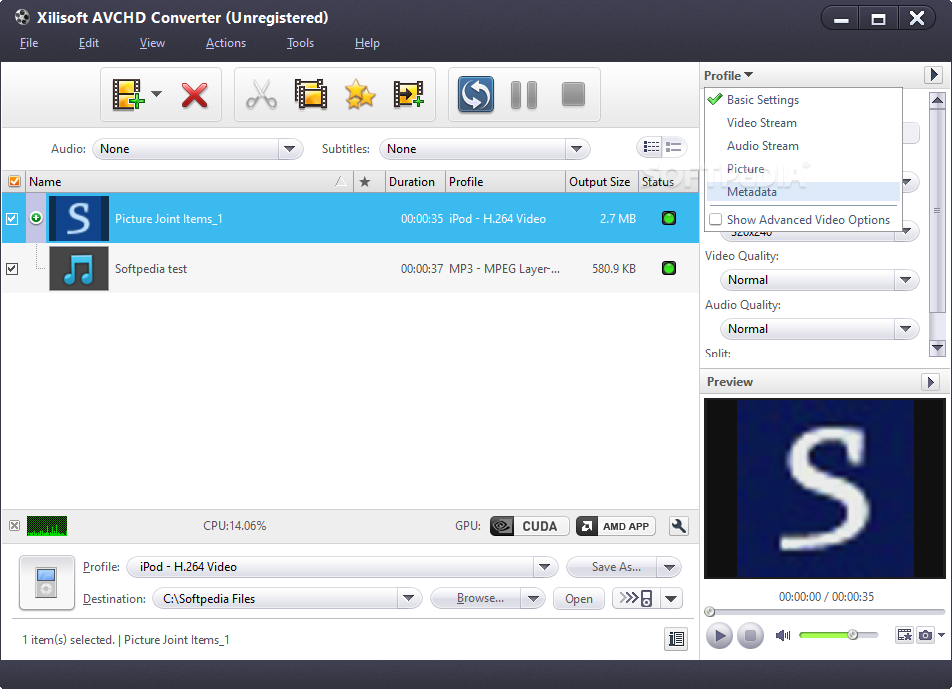Toggle the CUDA GPU acceleration button
Viewport: 952px width, 689px height.
529,526
